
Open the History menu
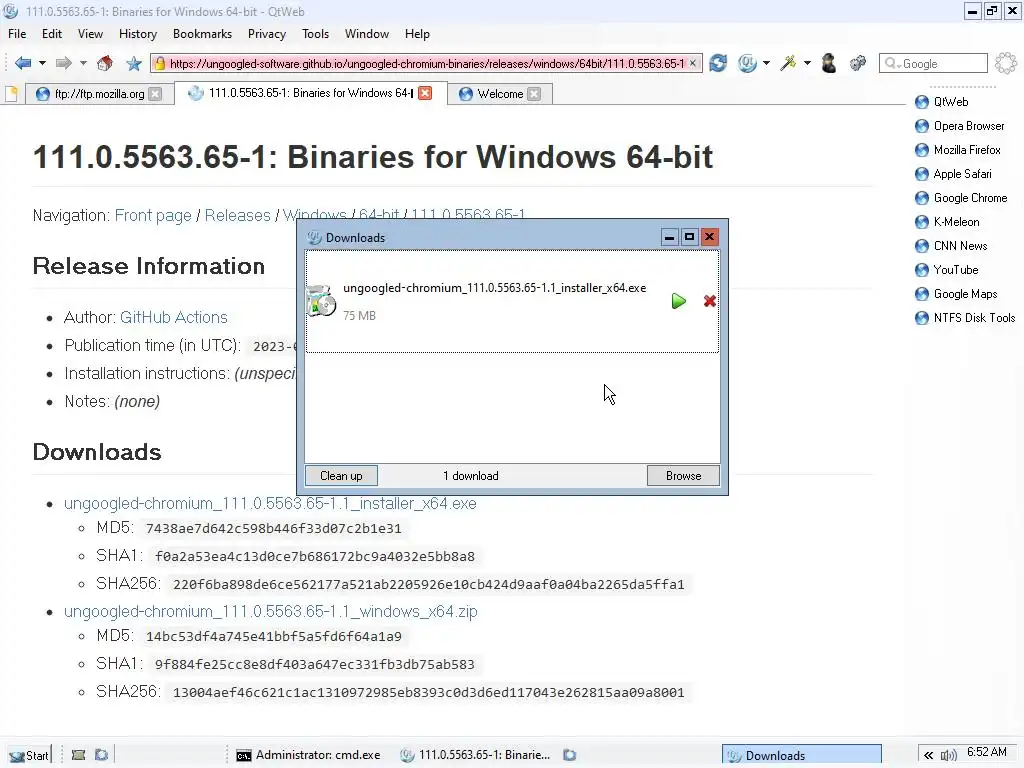138,34
